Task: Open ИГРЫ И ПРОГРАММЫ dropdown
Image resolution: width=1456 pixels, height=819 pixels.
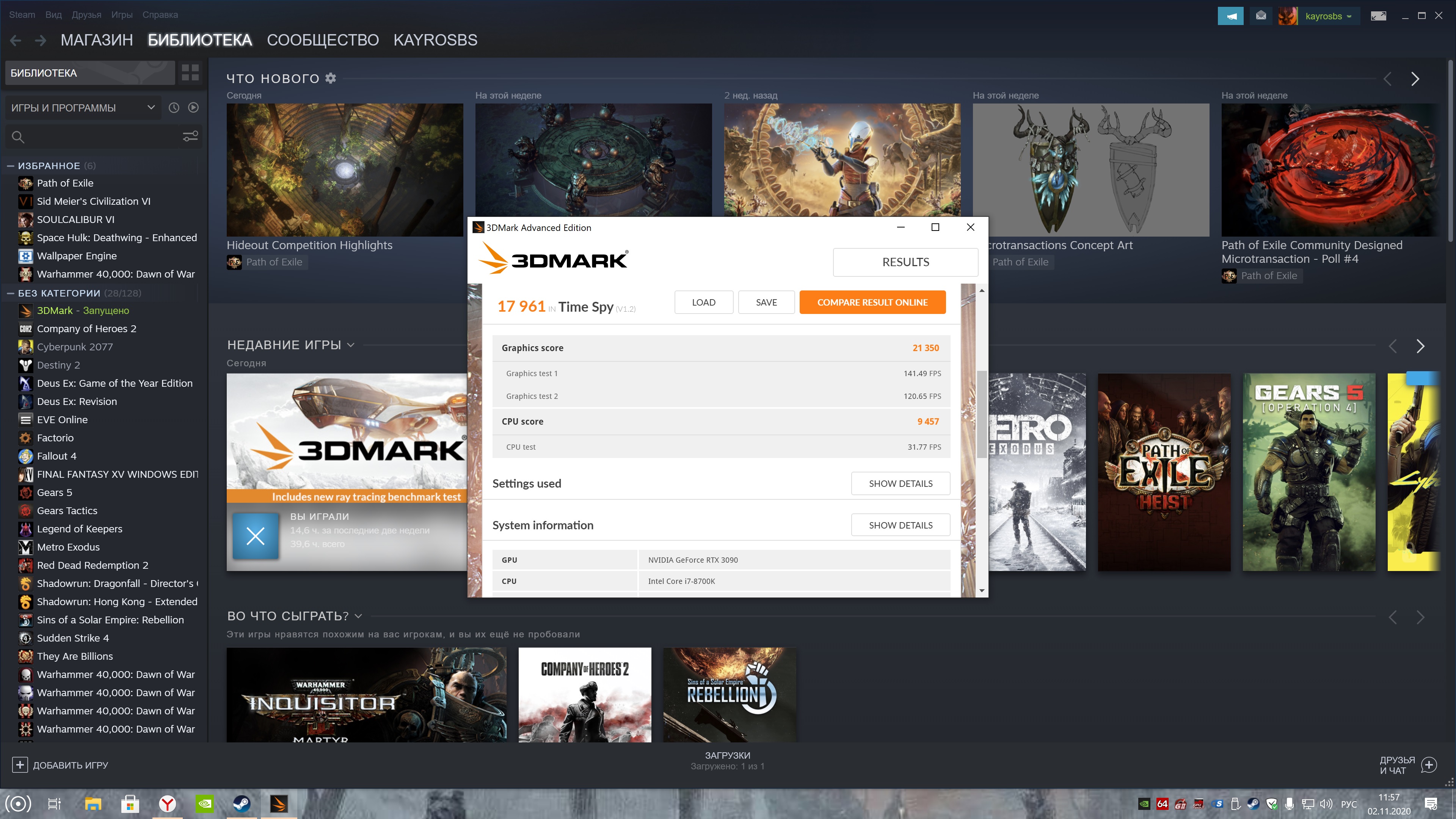Action: (x=83, y=107)
